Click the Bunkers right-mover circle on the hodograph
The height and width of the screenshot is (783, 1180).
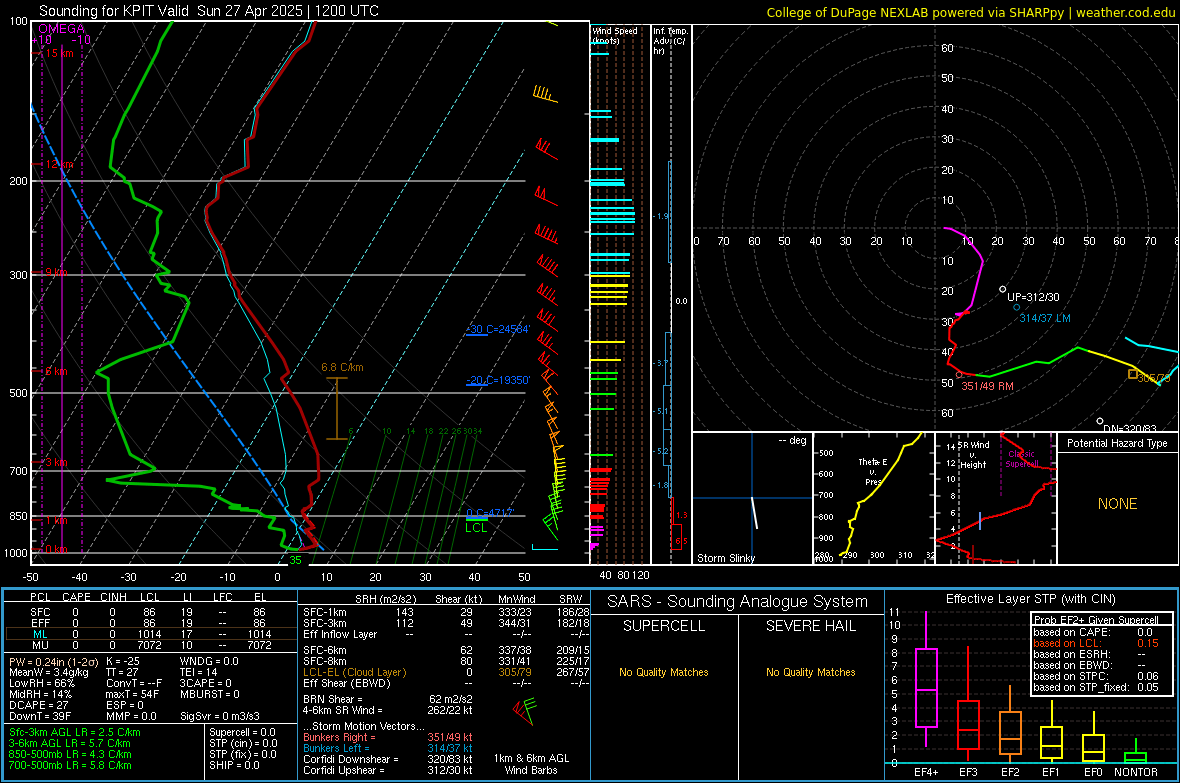point(959,375)
